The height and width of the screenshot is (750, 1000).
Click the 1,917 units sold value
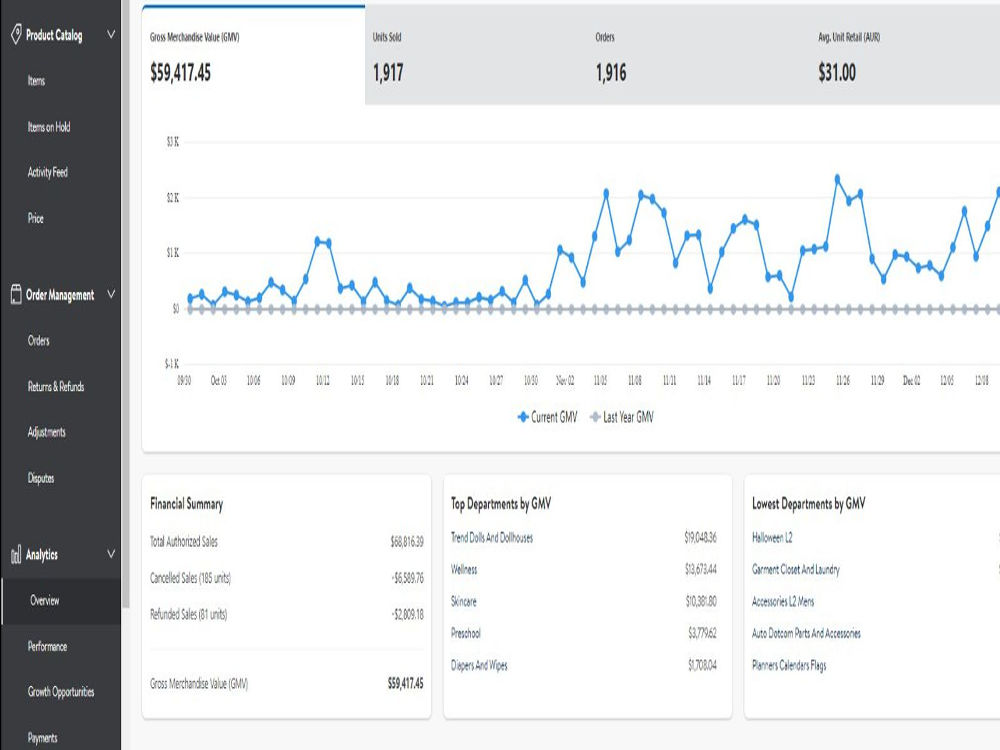click(x=388, y=73)
